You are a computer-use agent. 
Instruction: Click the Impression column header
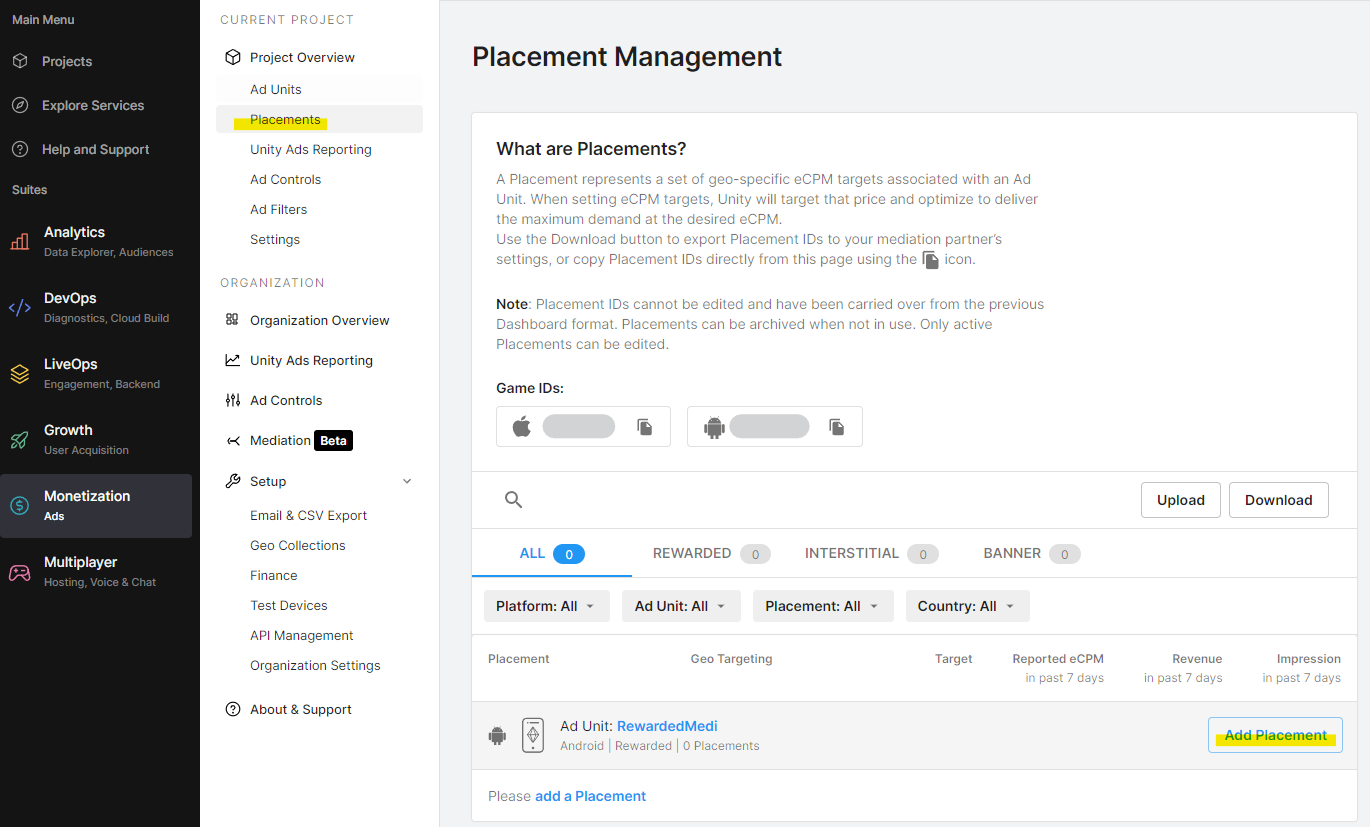click(1309, 659)
